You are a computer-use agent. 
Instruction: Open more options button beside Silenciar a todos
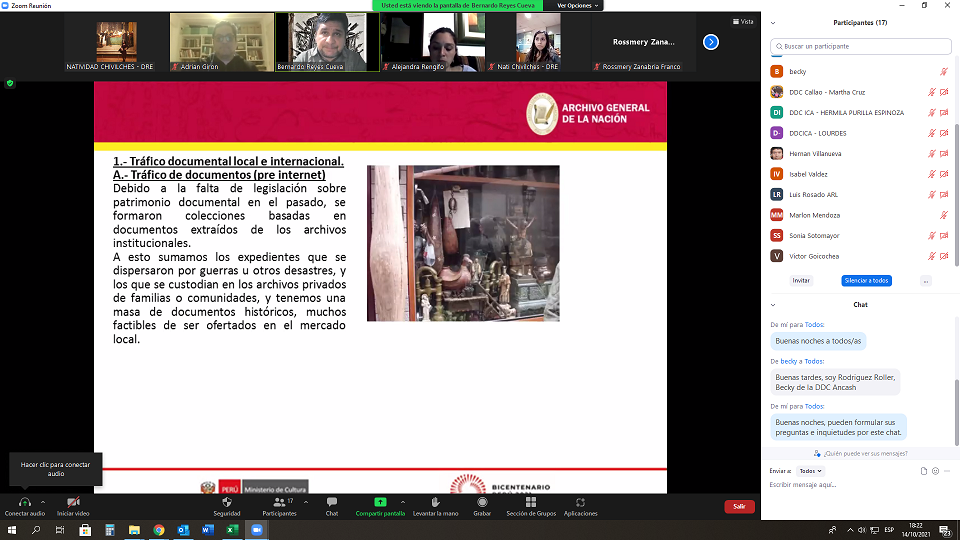(926, 280)
